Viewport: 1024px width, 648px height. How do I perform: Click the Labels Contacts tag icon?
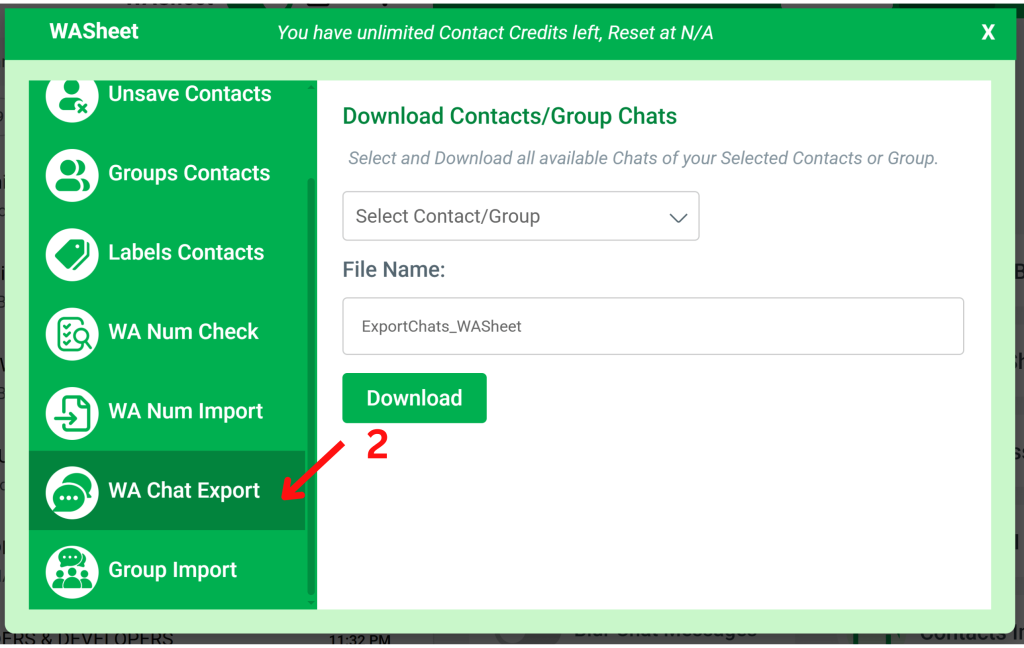[72, 255]
